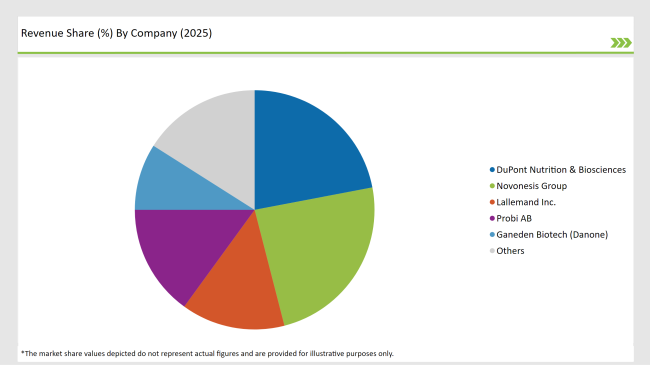650x370 pixels.
Task: Click the Ganeden legend light blue dot
Action: (492, 235)
